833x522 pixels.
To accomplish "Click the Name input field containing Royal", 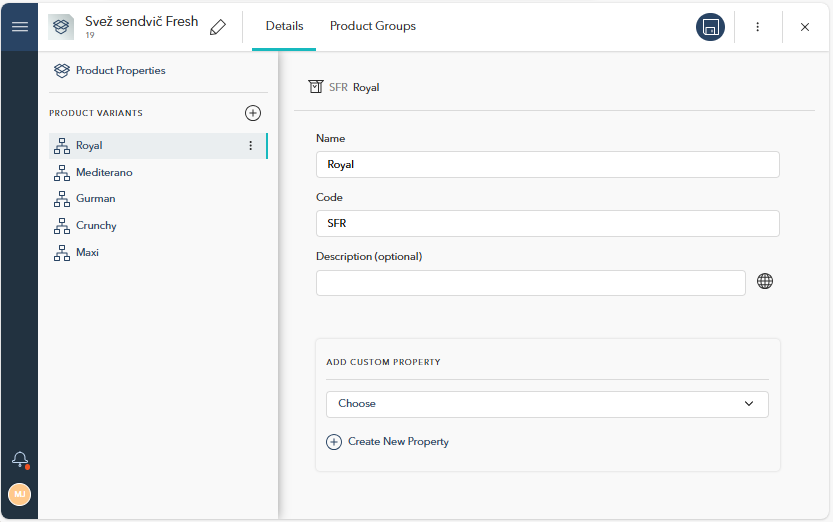I will (548, 165).
